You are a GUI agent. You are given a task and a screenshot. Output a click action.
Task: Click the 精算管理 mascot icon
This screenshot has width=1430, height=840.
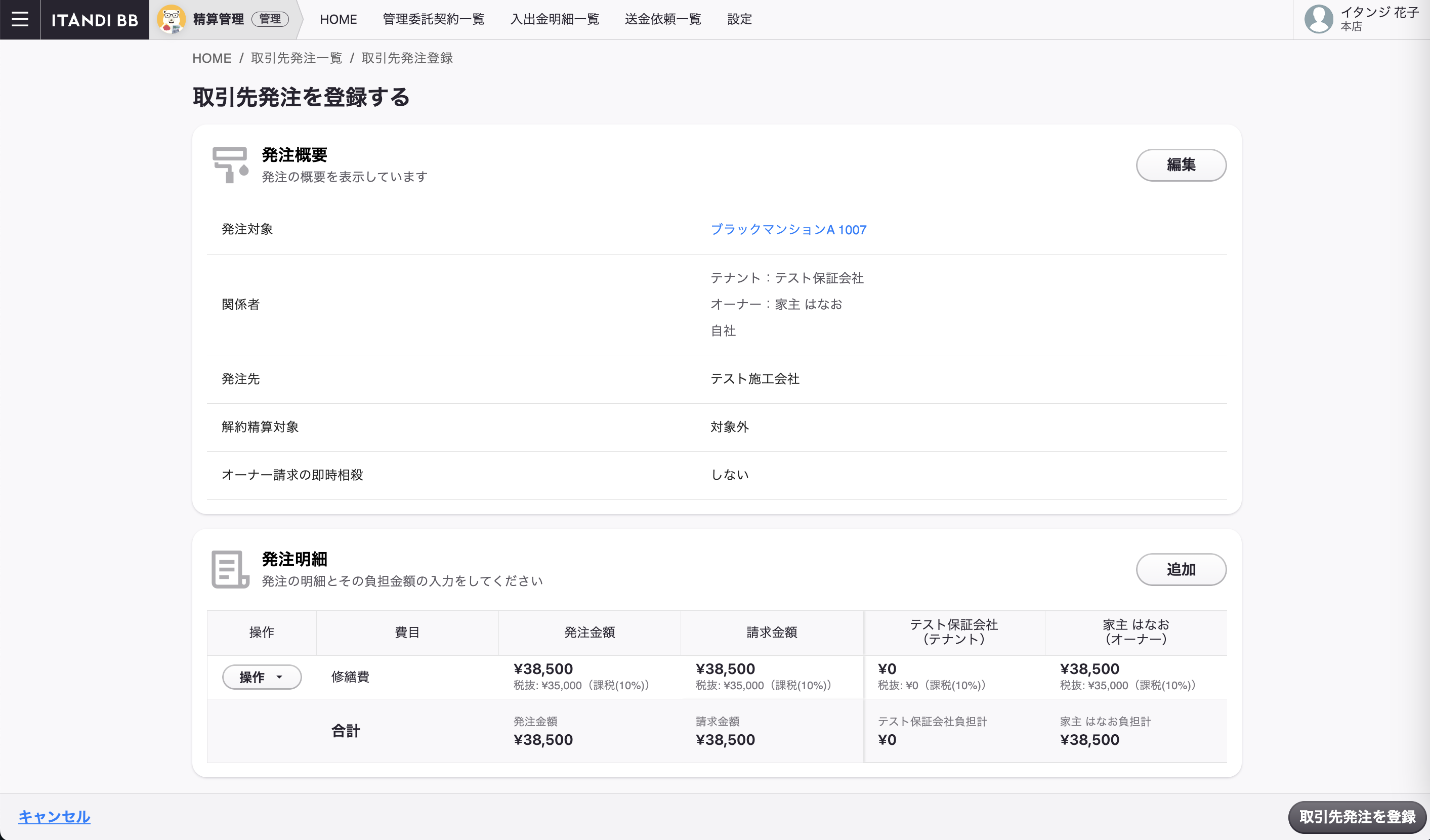coord(171,19)
